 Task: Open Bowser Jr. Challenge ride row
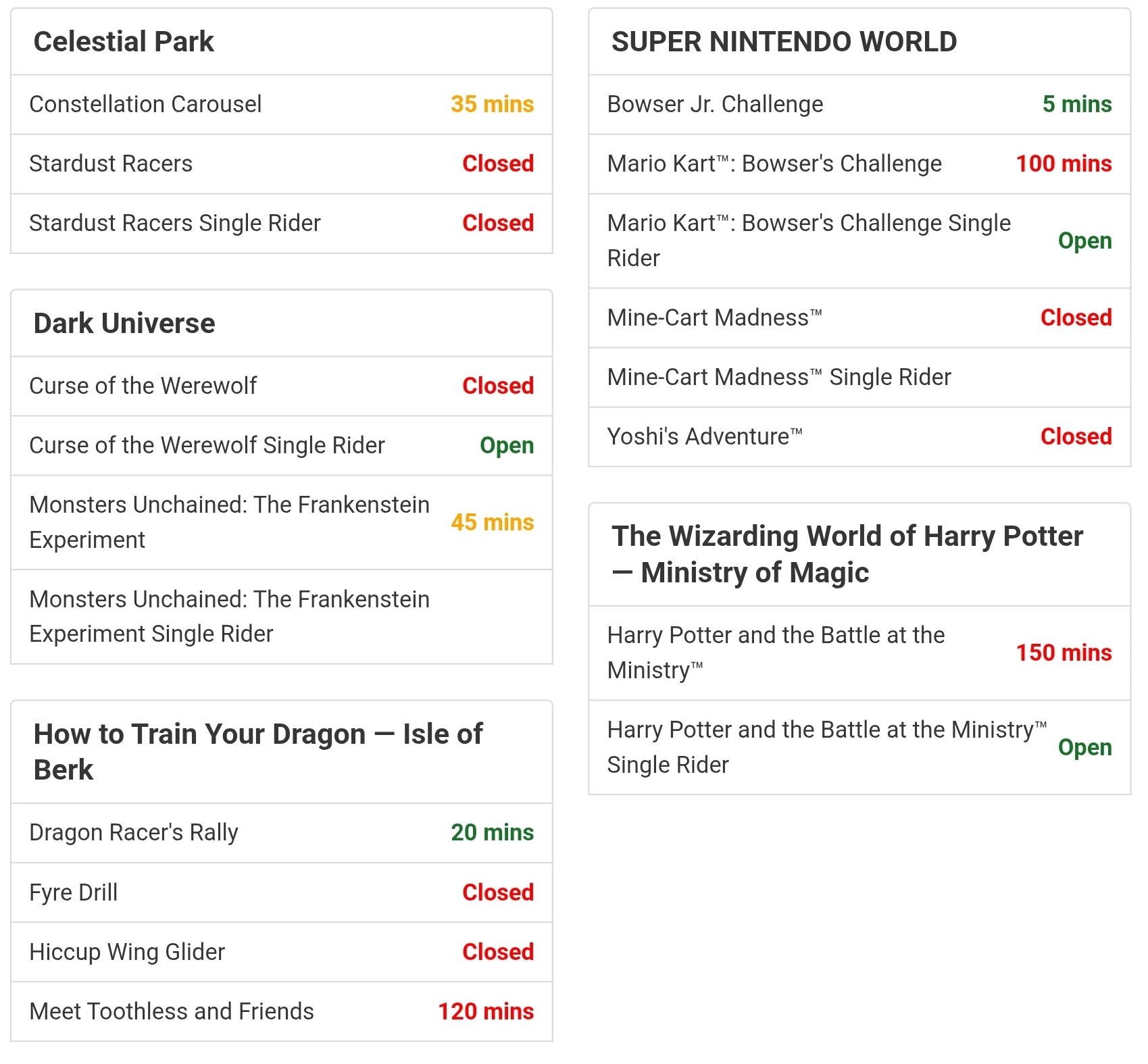859,105
